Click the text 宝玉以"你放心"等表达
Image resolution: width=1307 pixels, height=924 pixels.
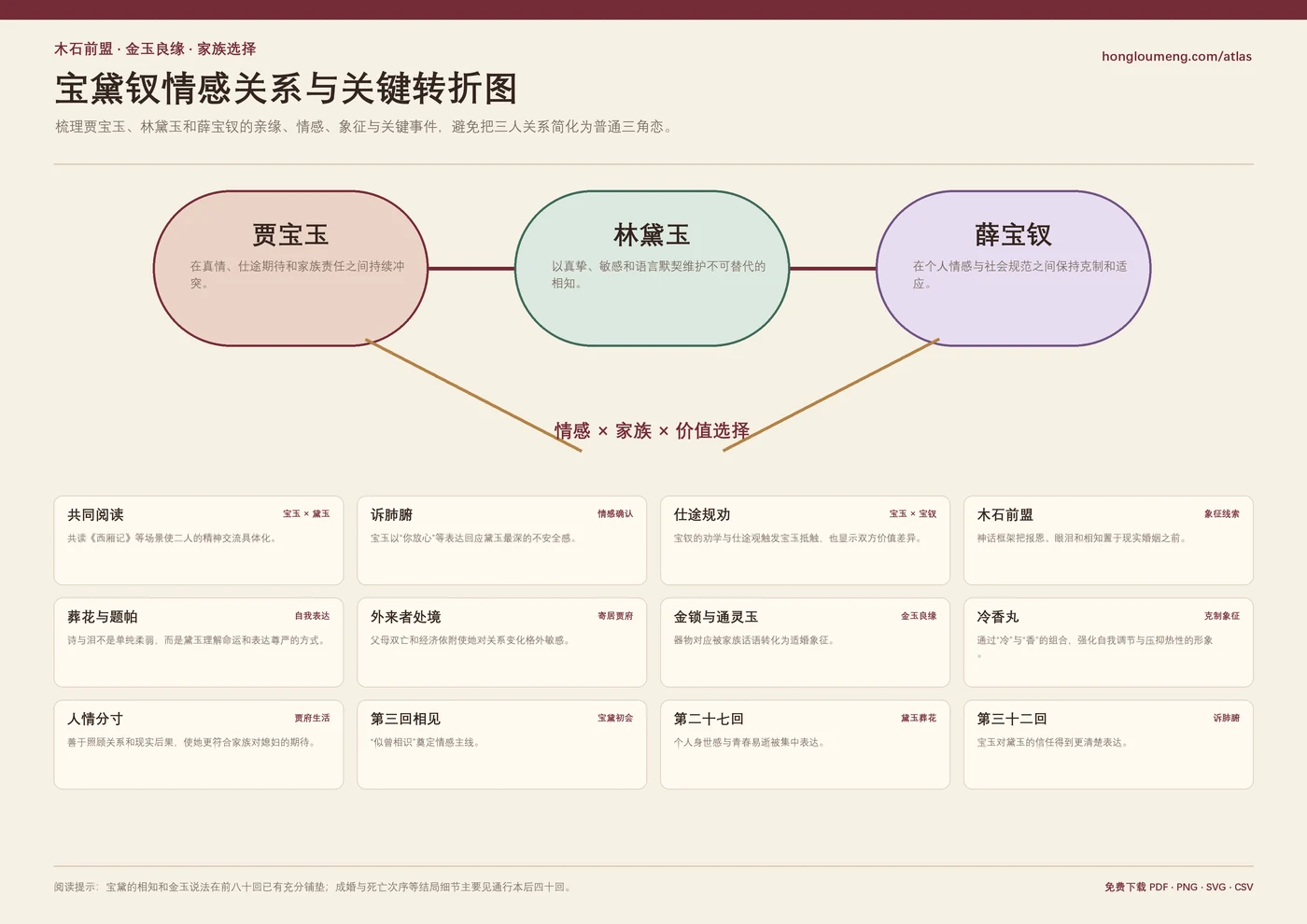(475, 539)
